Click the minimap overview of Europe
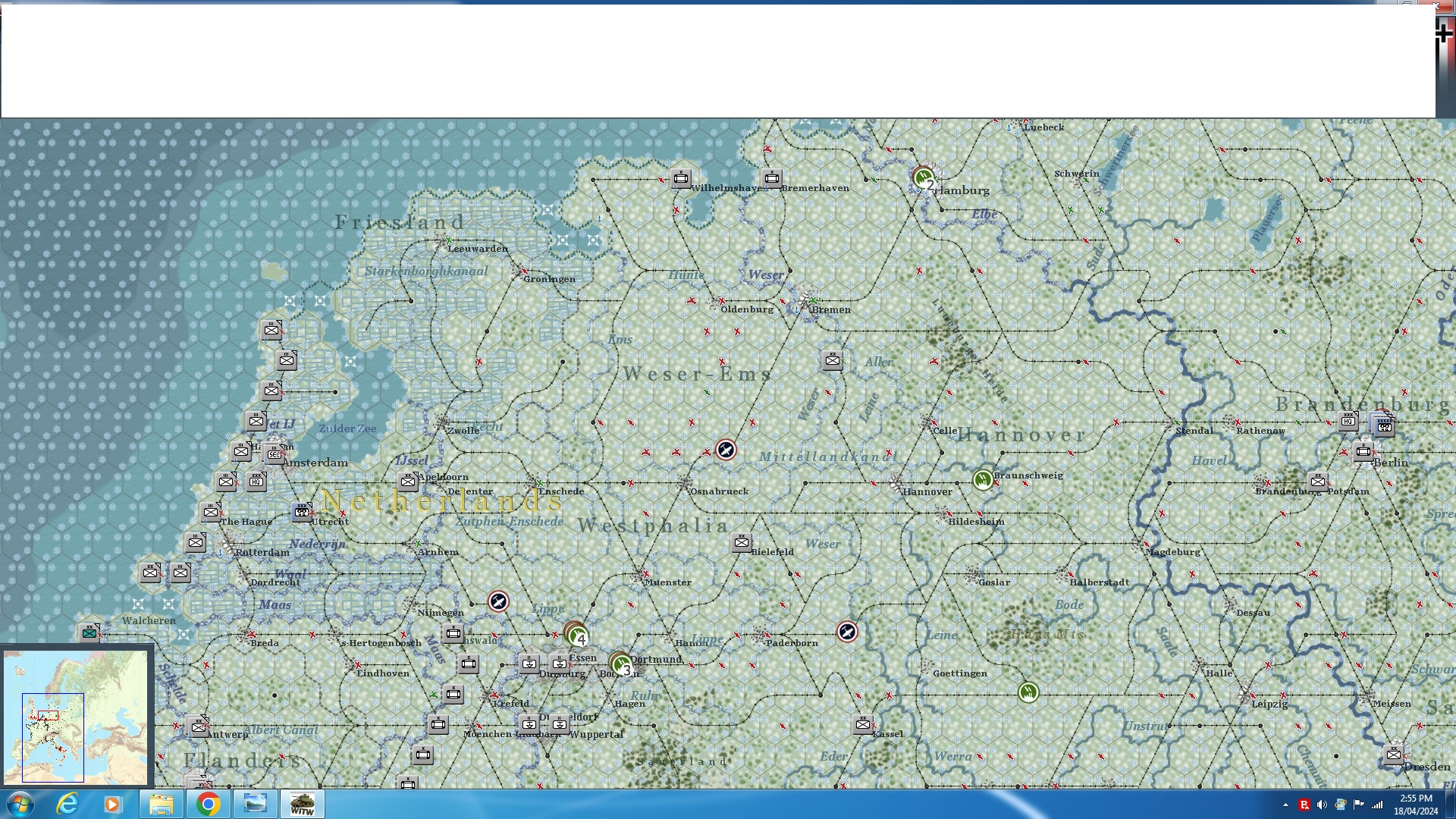 tap(76, 717)
